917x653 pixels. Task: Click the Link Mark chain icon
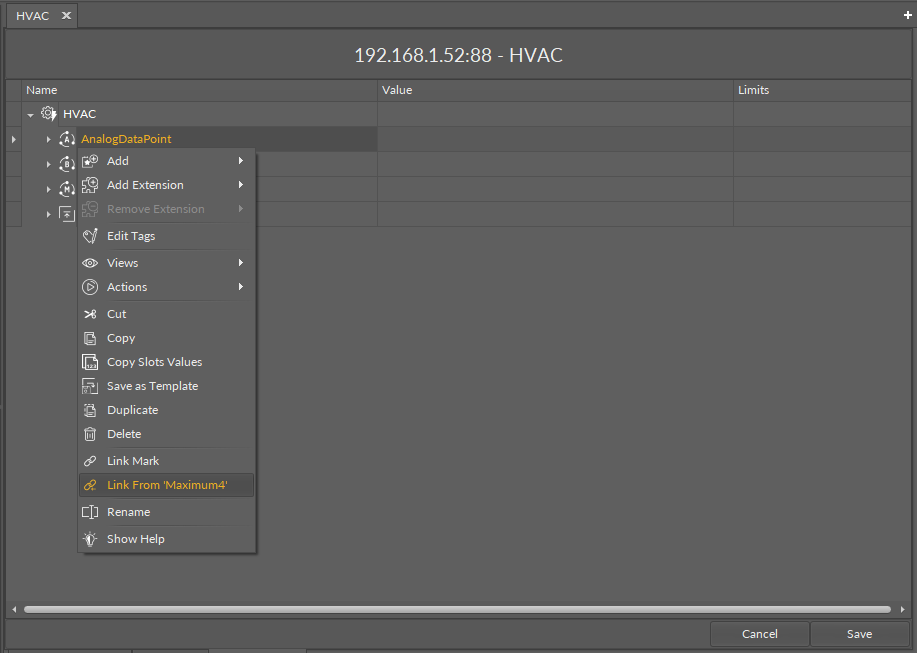tap(90, 461)
